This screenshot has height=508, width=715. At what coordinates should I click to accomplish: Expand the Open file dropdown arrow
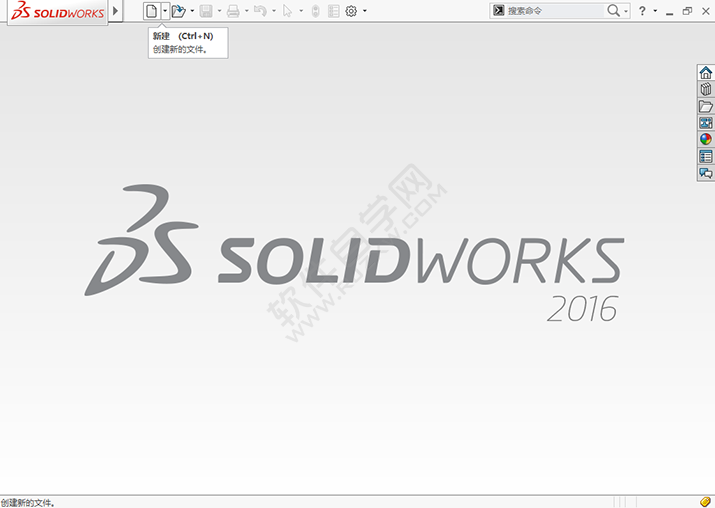tap(192, 11)
